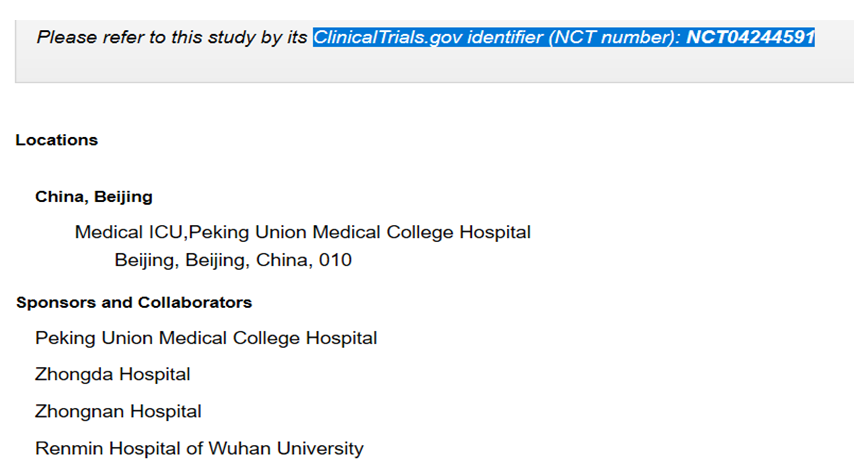Click the Zhongnan Hospital entry
The height and width of the screenshot is (469, 859).
point(118,411)
